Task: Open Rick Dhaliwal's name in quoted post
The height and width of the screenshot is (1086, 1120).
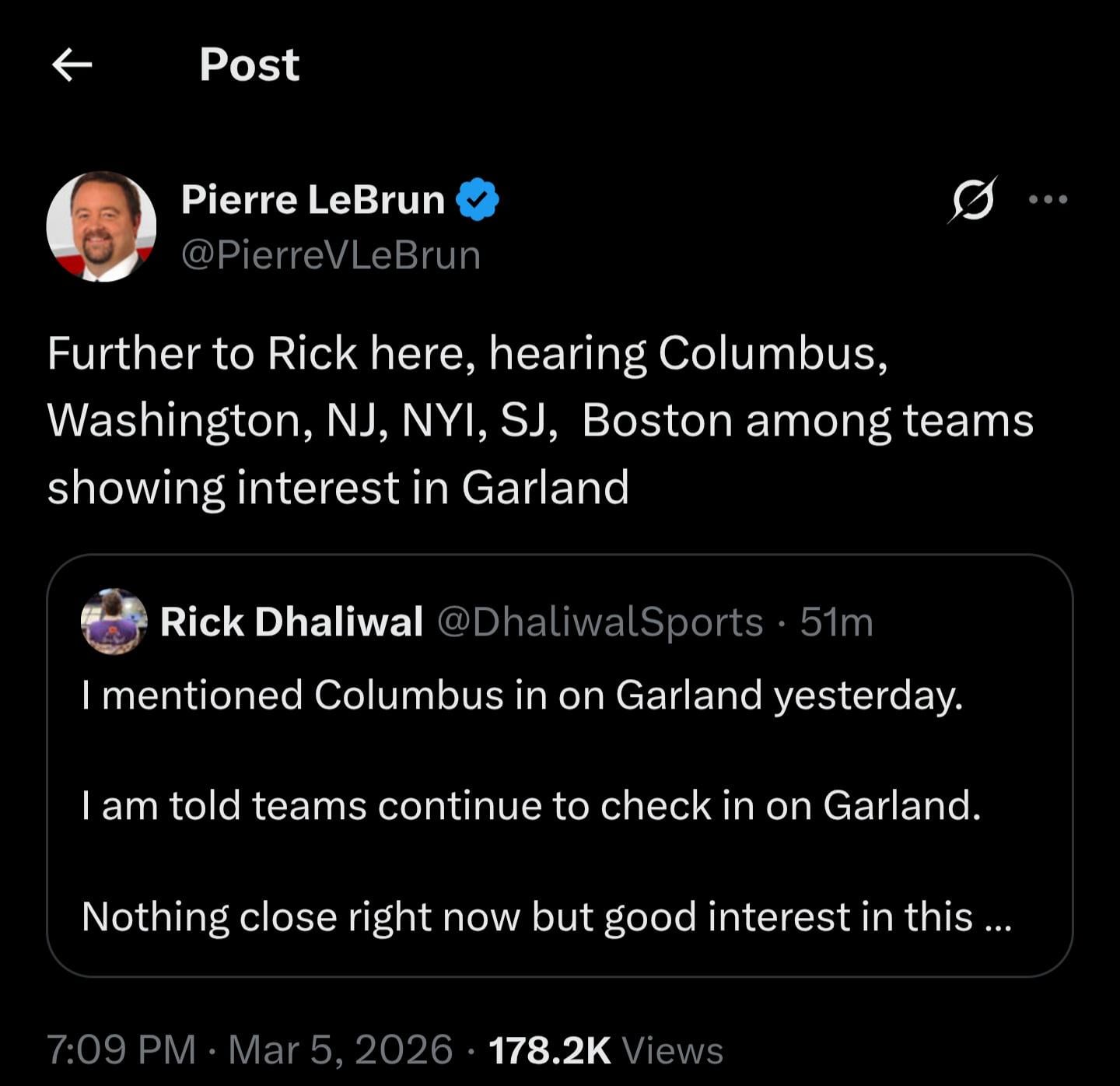Action: click(x=292, y=622)
